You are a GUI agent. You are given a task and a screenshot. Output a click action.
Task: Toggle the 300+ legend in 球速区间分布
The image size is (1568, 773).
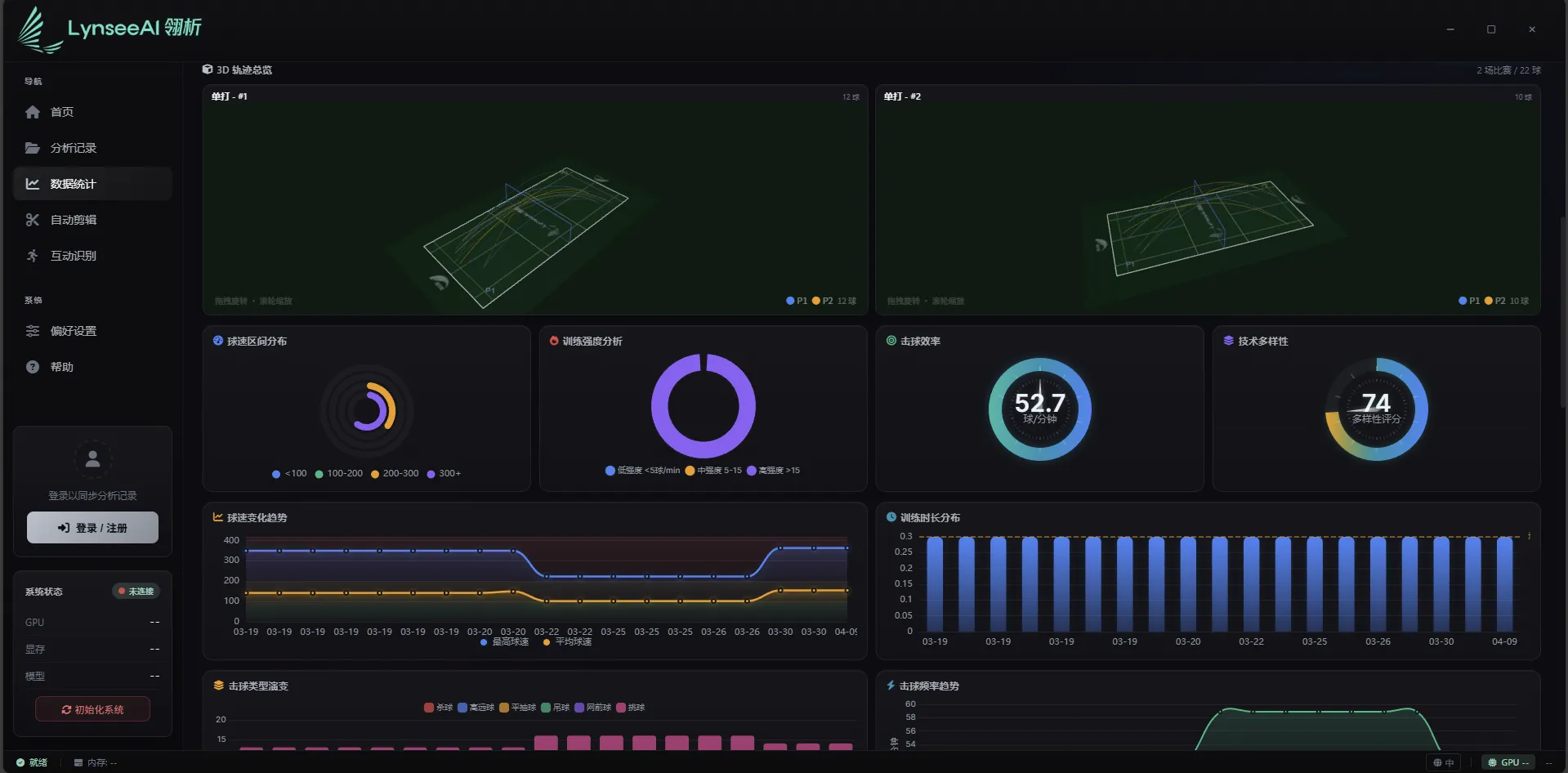click(x=444, y=473)
